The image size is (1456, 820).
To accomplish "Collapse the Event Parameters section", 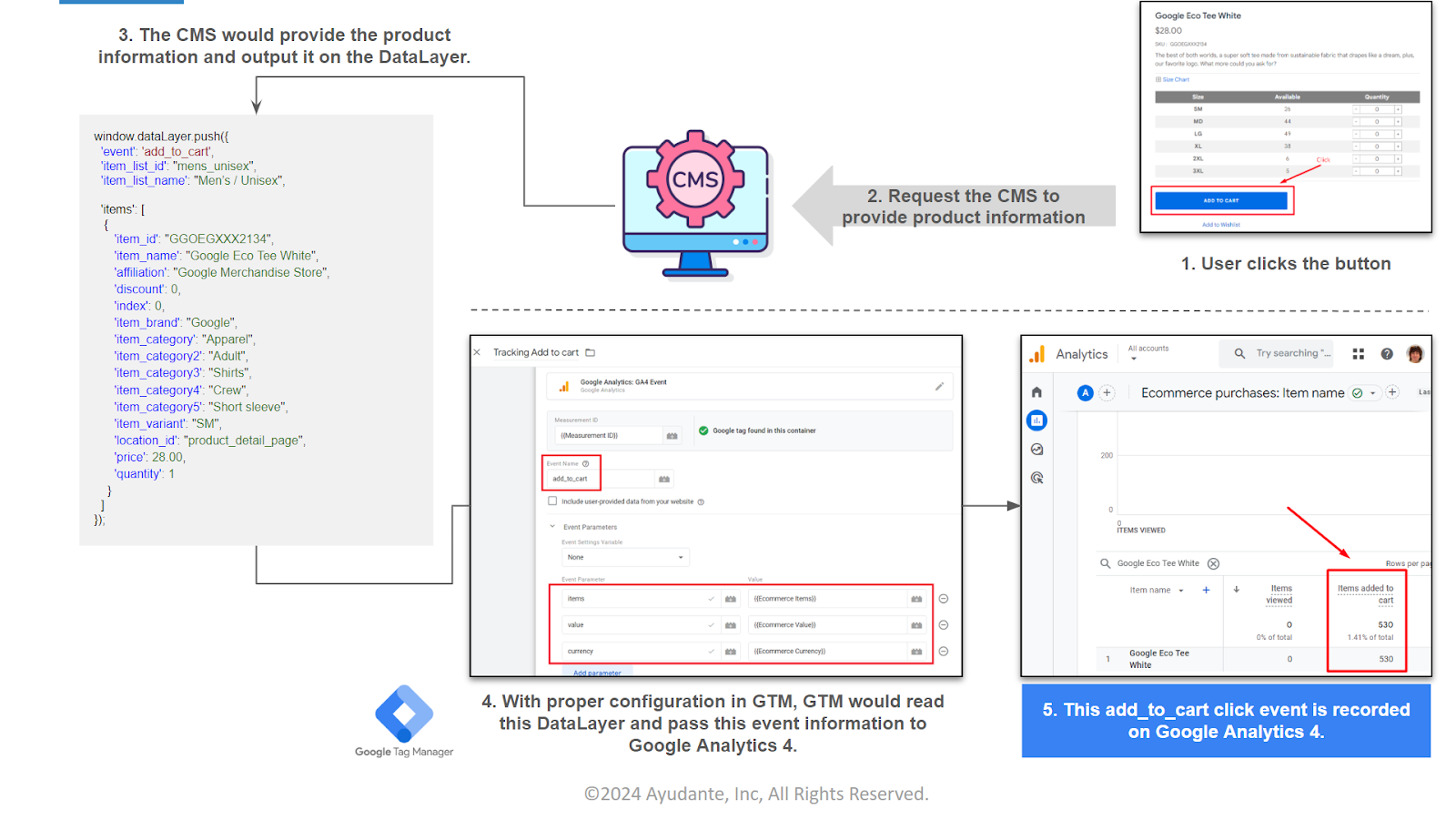I will [x=552, y=527].
